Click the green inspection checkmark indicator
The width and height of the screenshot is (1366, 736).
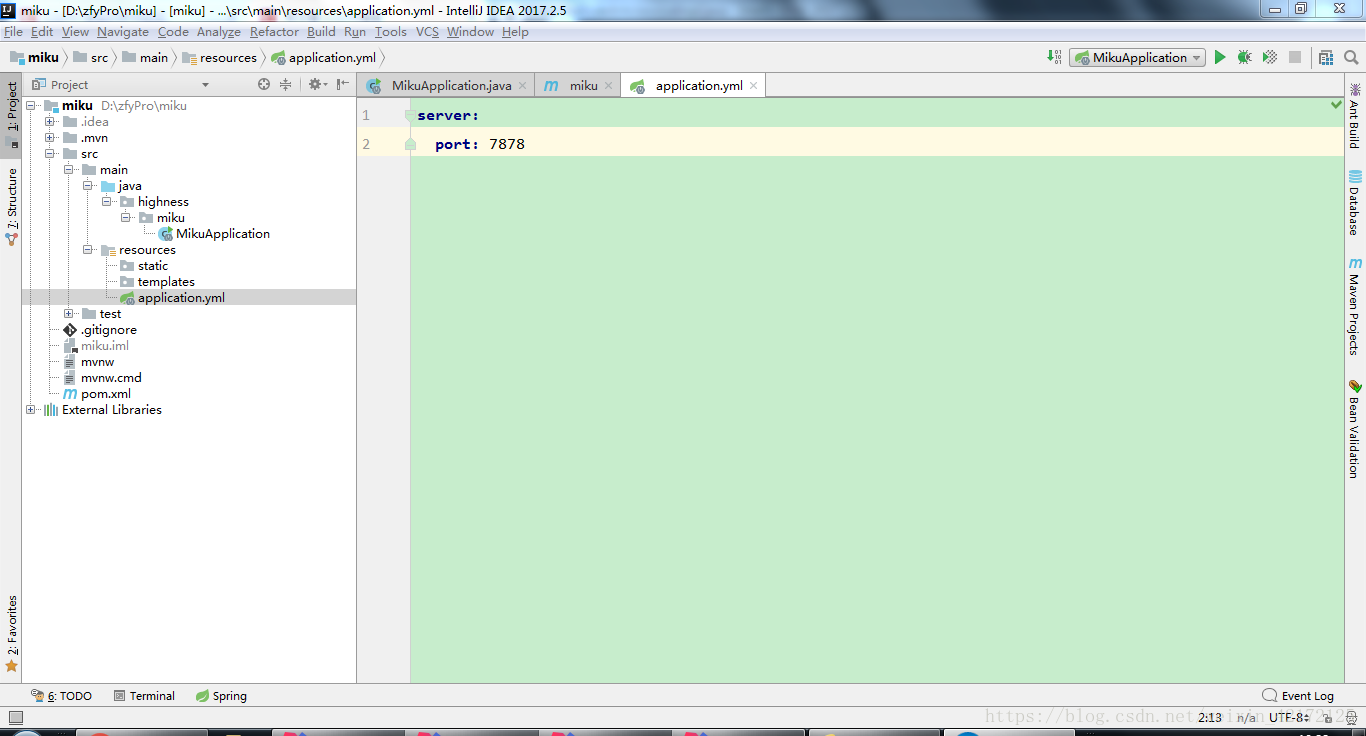click(x=1336, y=105)
